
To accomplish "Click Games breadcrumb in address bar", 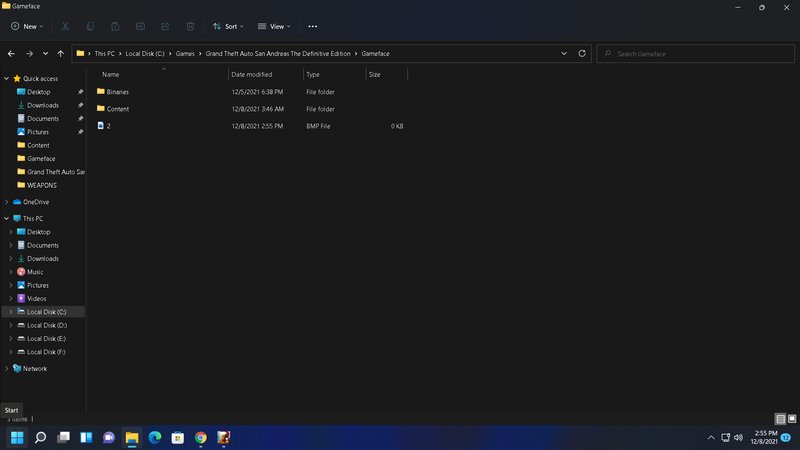I will click(x=185, y=54).
